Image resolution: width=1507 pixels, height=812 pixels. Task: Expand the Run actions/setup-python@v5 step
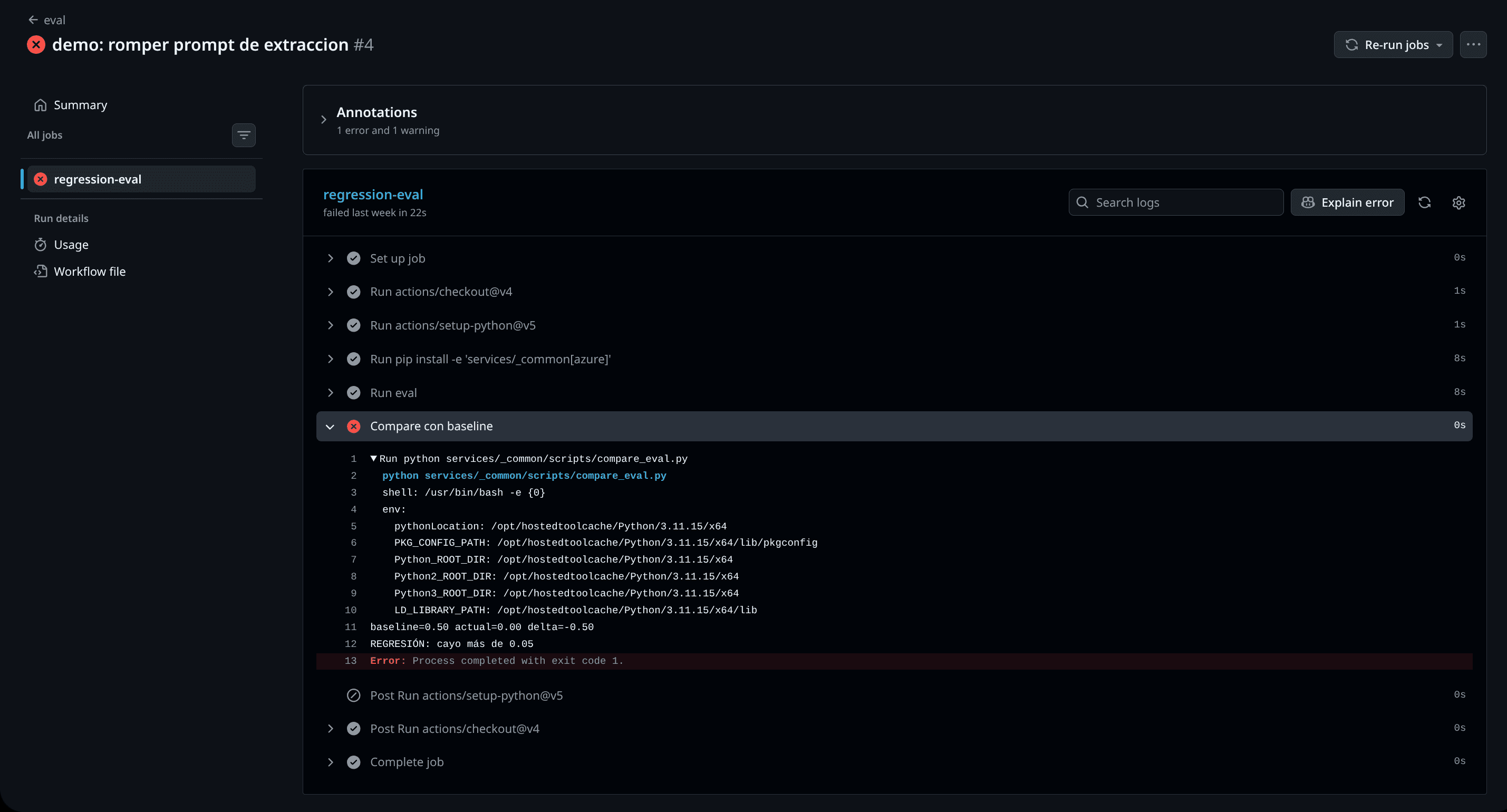[x=331, y=325]
